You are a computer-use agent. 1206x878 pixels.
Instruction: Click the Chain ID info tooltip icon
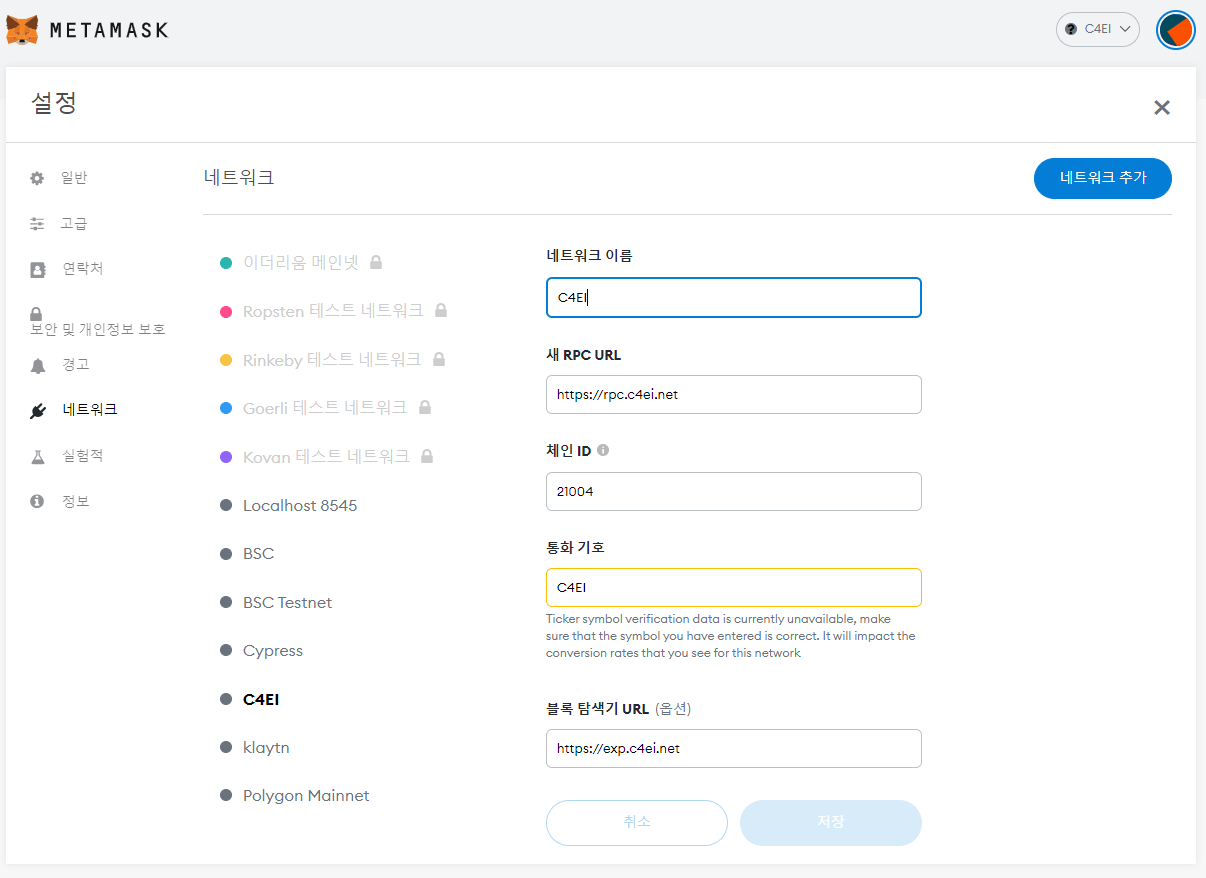pyautogui.click(x=603, y=450)
